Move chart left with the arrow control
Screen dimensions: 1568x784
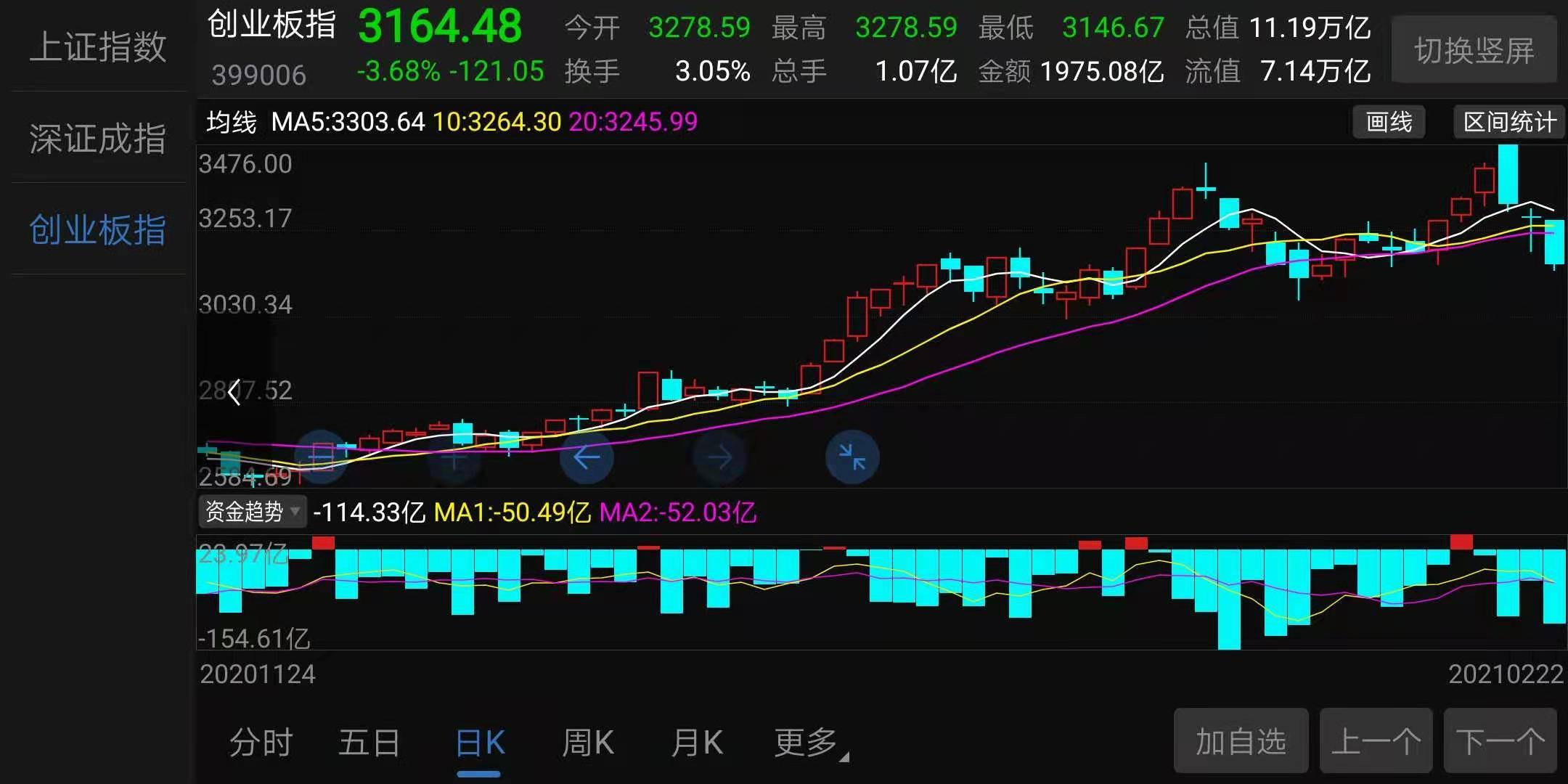tap(587, 457)
